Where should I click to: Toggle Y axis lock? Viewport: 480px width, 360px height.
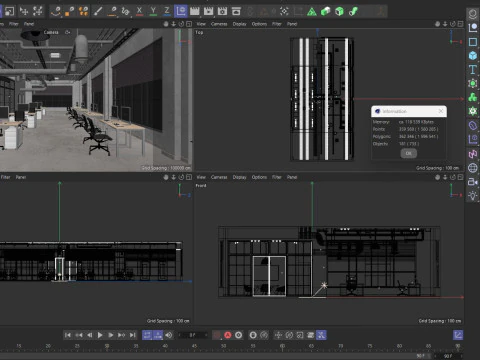(153, 11)
